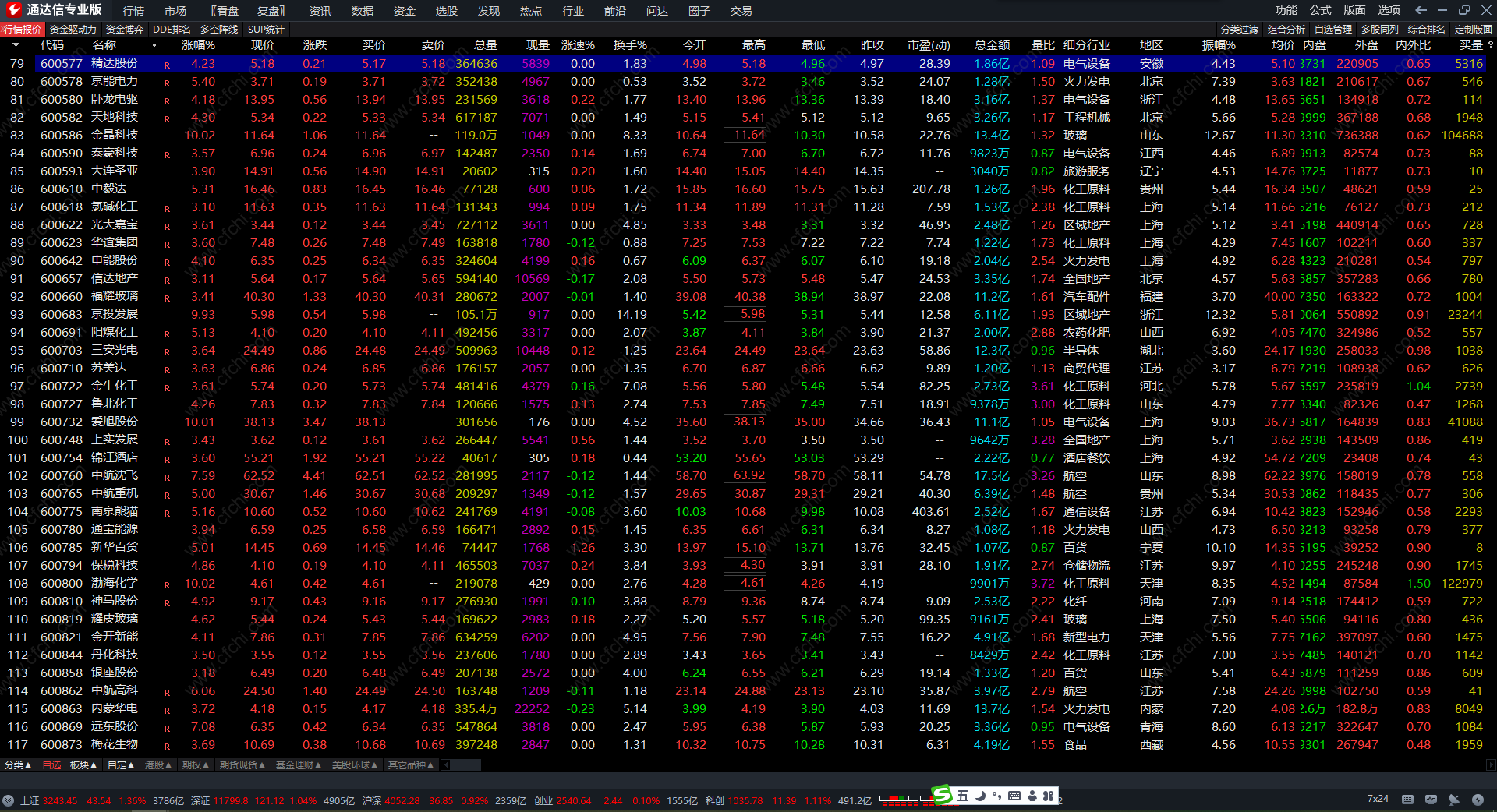1497x812 pixels.
Task: Switch to the 自选 tab
Action: 51,765
